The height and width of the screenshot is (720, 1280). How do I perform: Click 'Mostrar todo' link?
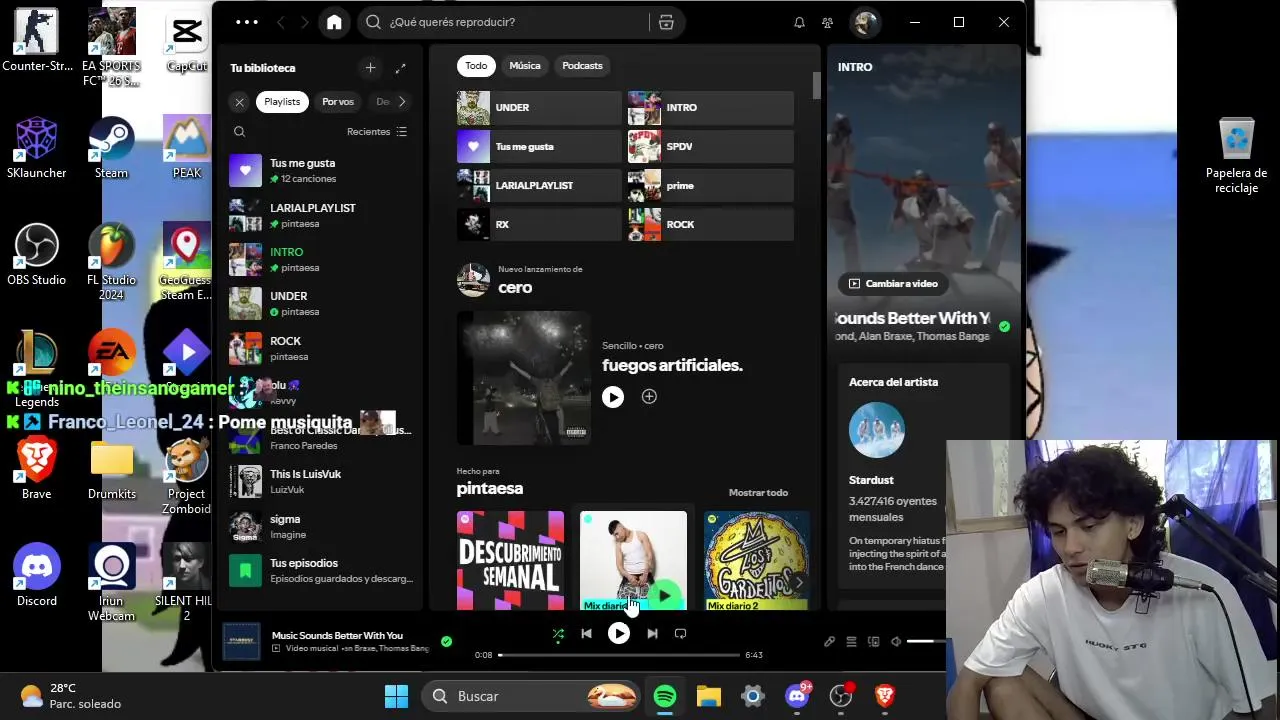[758, 492]
